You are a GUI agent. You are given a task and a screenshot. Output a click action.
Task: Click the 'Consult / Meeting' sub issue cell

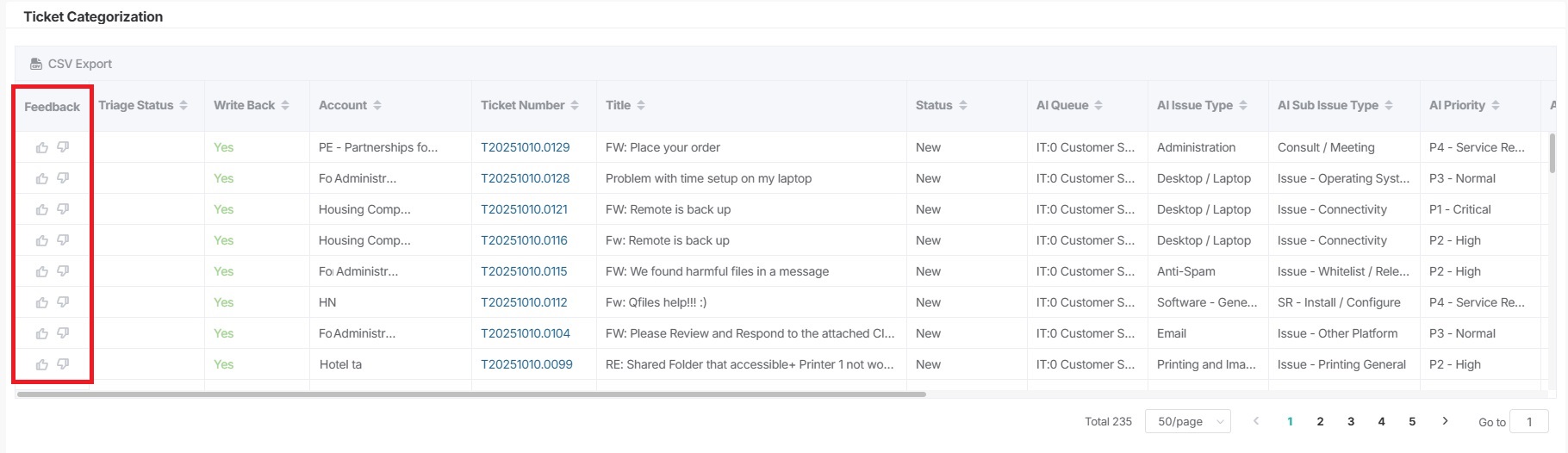(1326, 147)
